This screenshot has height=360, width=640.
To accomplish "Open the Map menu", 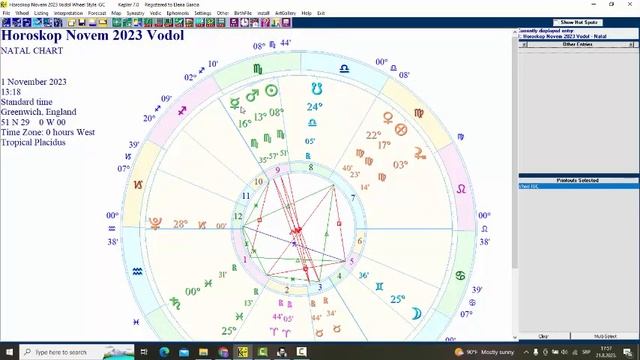I will [x=116, y=13].
